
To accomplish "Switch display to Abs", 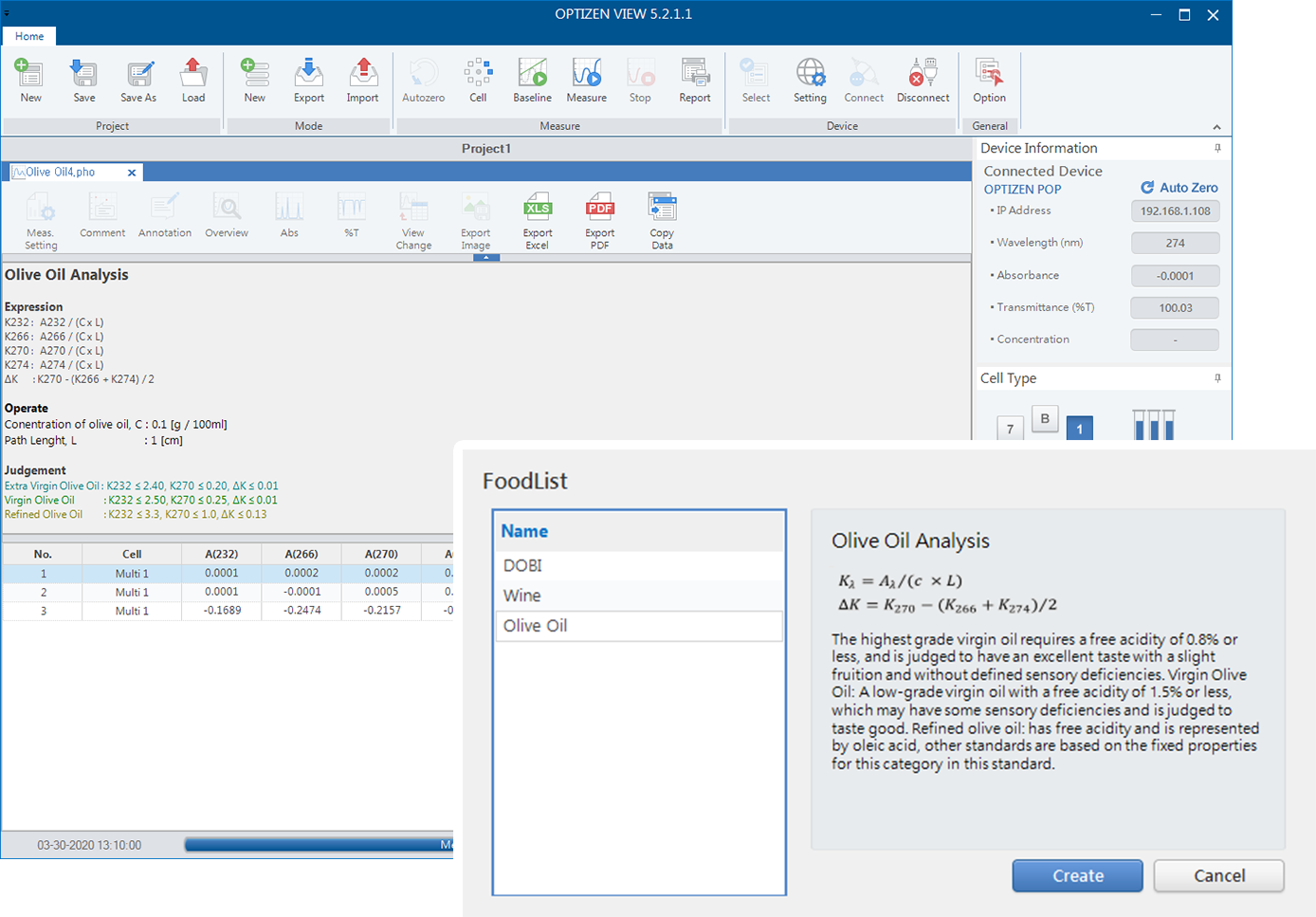I will tap(289, 216).
